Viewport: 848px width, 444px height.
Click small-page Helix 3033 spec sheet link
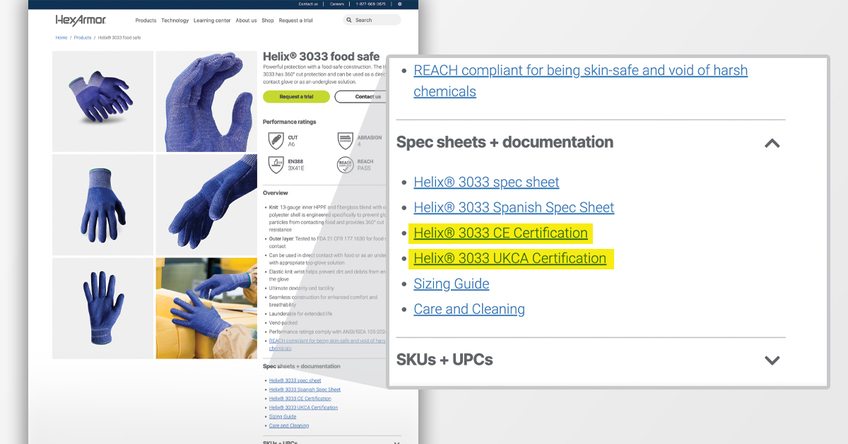(295, 381)
